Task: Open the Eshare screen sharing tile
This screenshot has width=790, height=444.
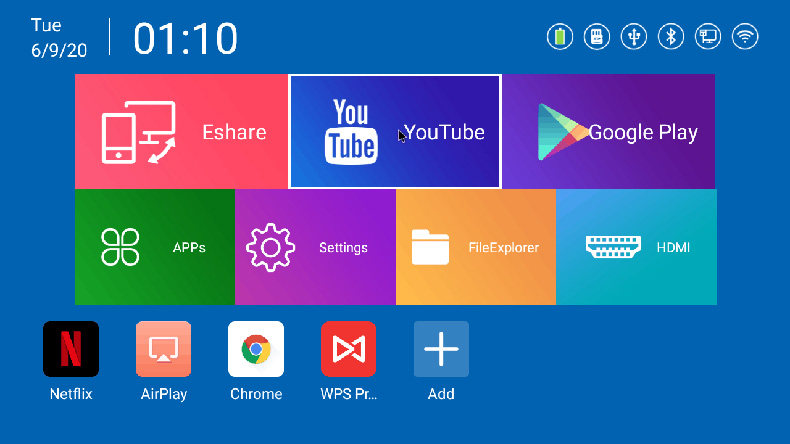Action: click(181, 132)
